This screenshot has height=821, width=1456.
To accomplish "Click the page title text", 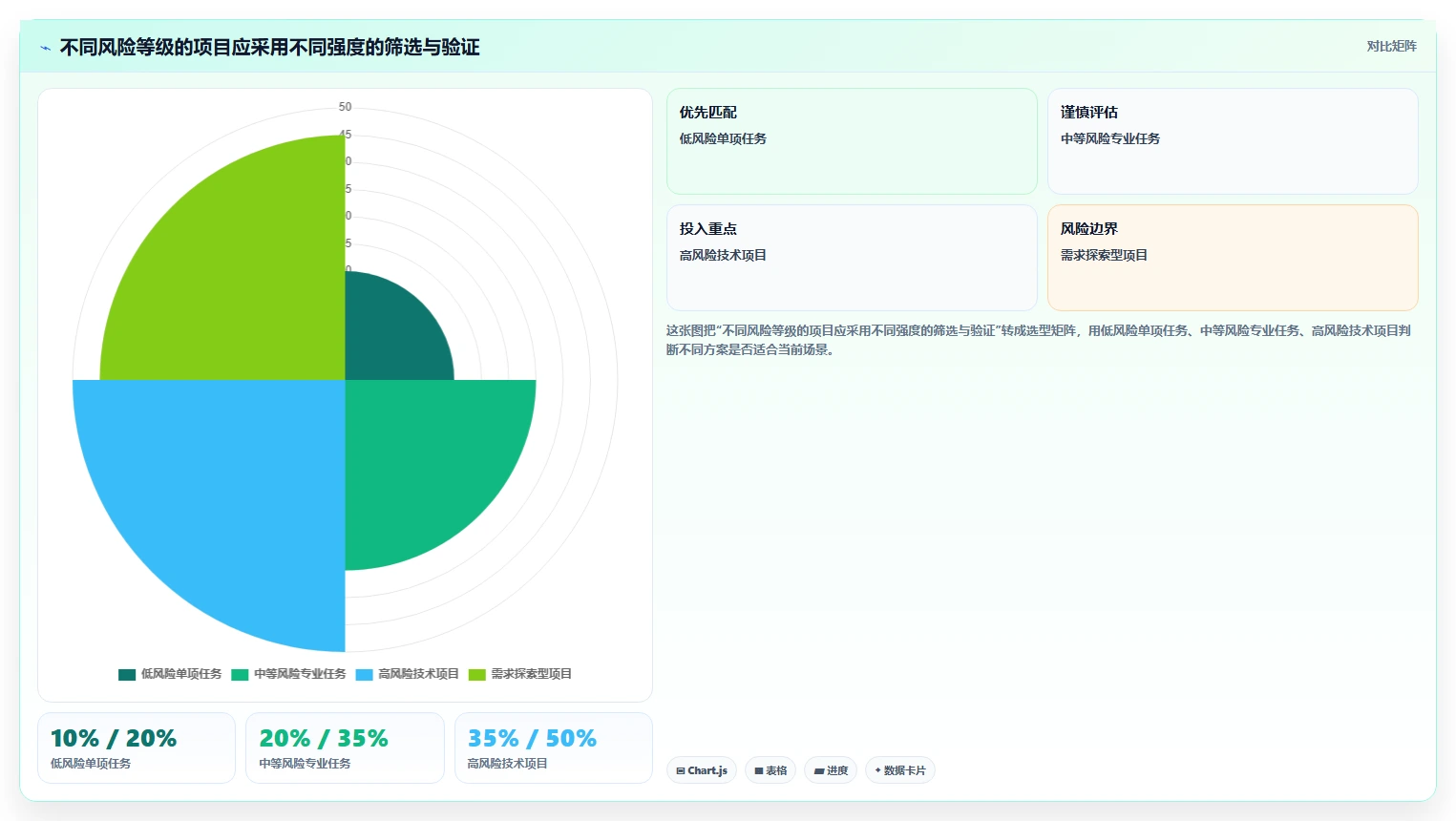I will [x=269, y=48].
